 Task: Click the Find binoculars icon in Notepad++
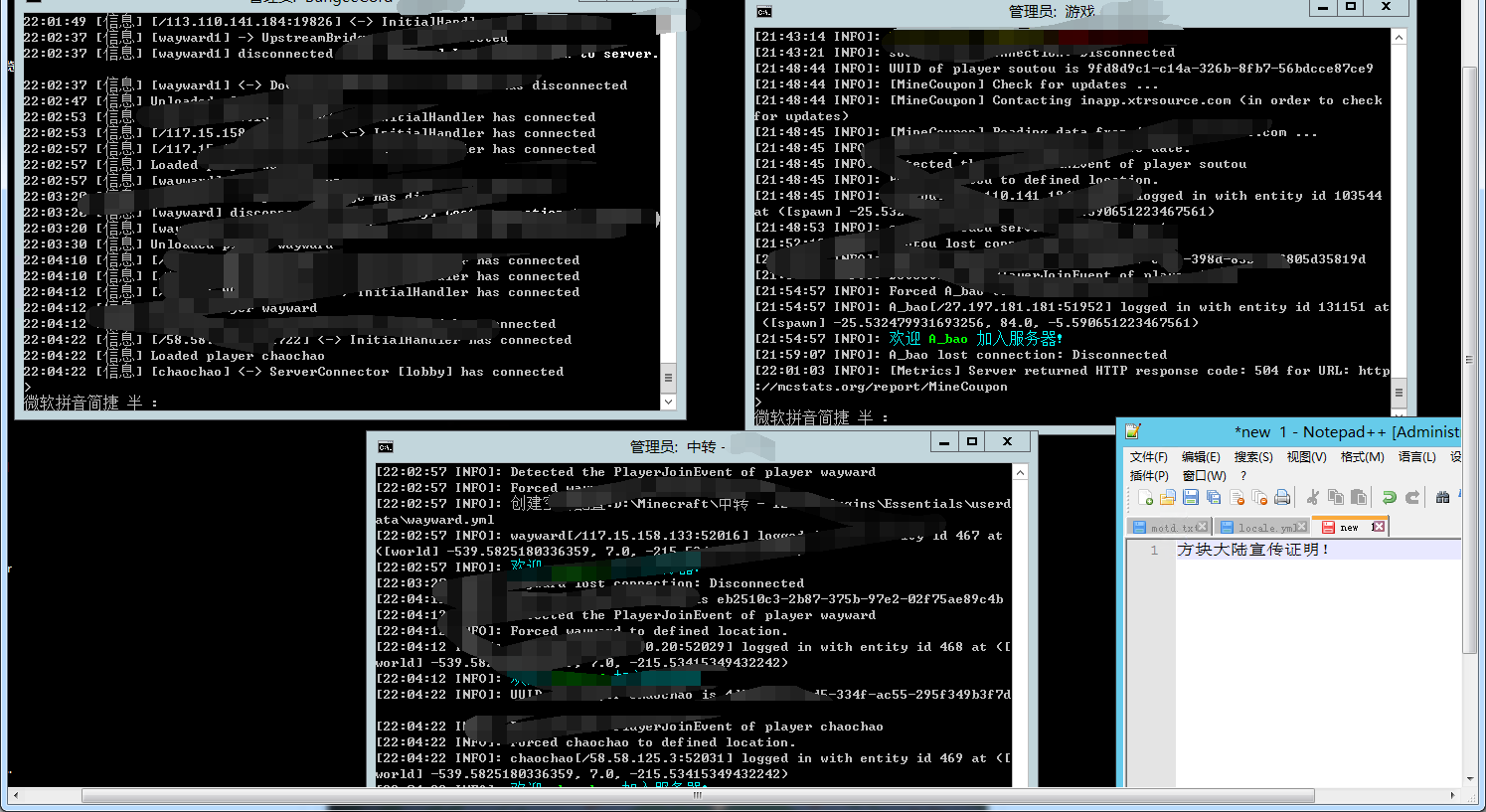point(1443,497)
